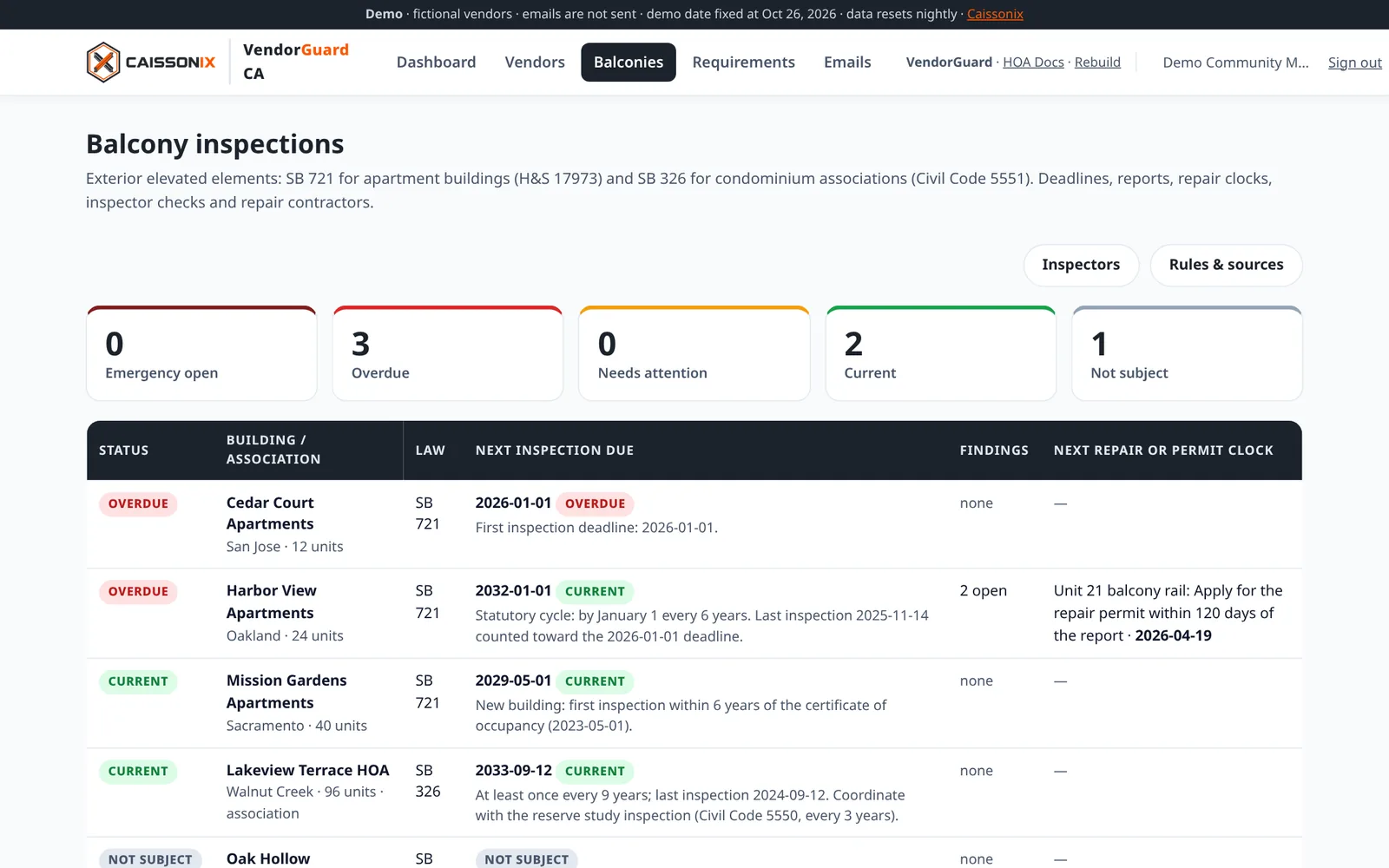
Task: Click the FINDINGS column header
Action: coord(994,450)
